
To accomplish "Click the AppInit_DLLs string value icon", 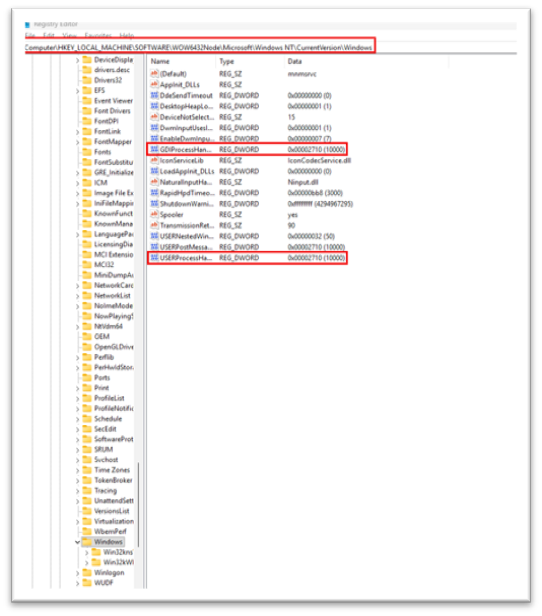I will tap(154, 84).
